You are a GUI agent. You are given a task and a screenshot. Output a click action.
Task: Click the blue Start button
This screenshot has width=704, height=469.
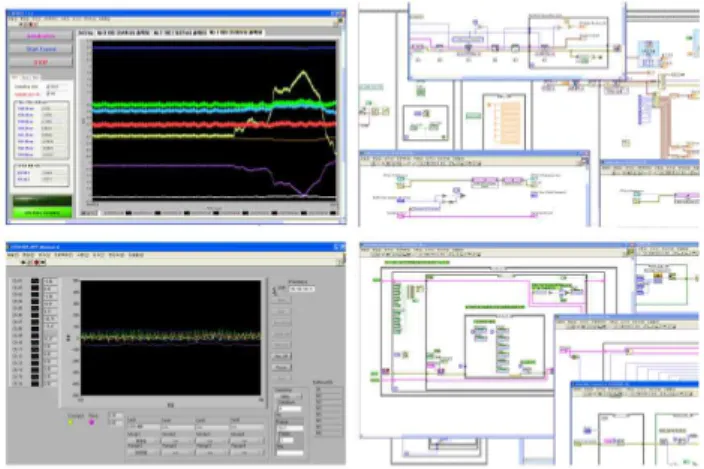tap(41, 49)
